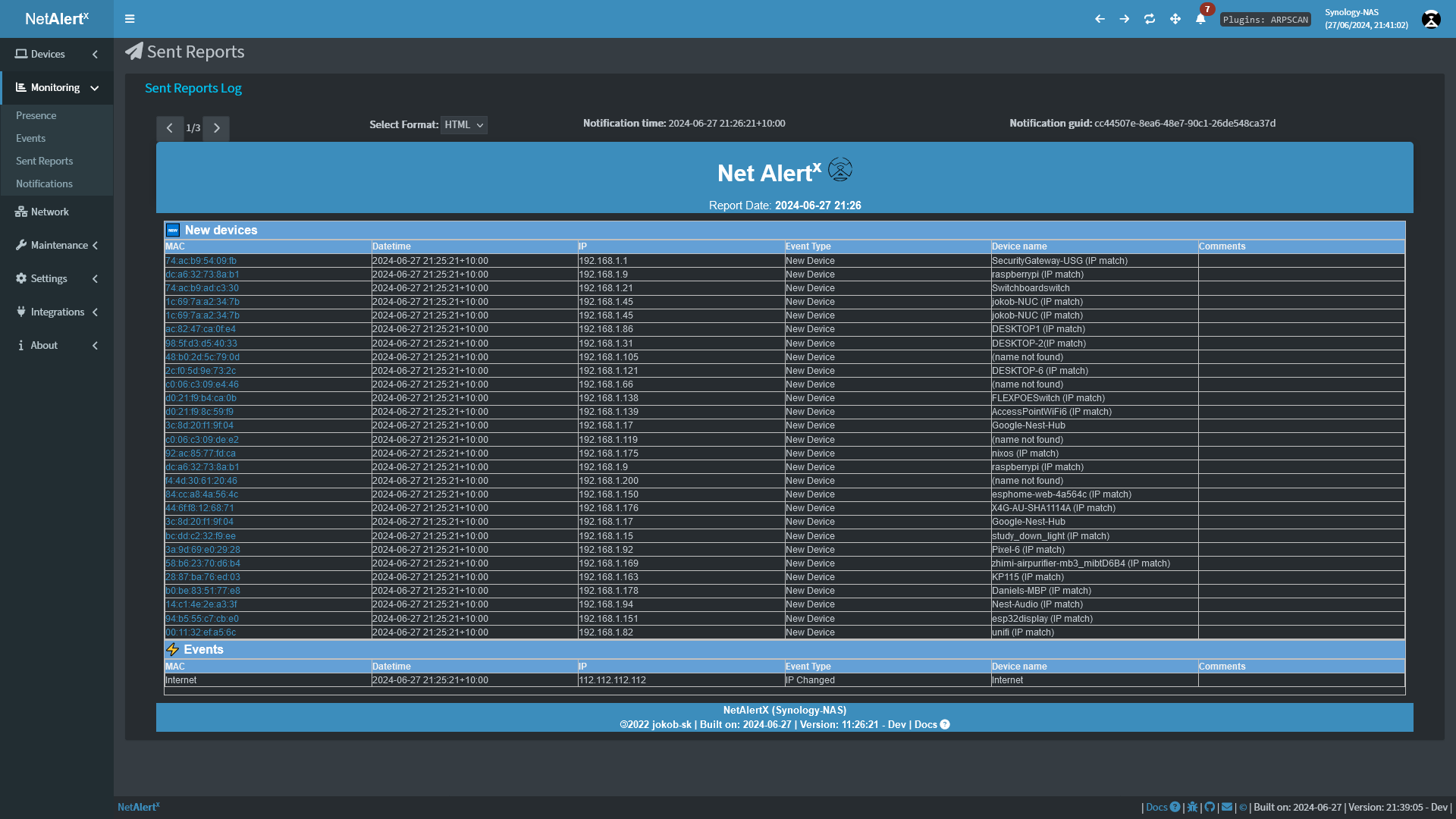Viewport: 1456px width, 819px height.
Task: Open the GitHub icon in footer
Action: point(1210,807)
